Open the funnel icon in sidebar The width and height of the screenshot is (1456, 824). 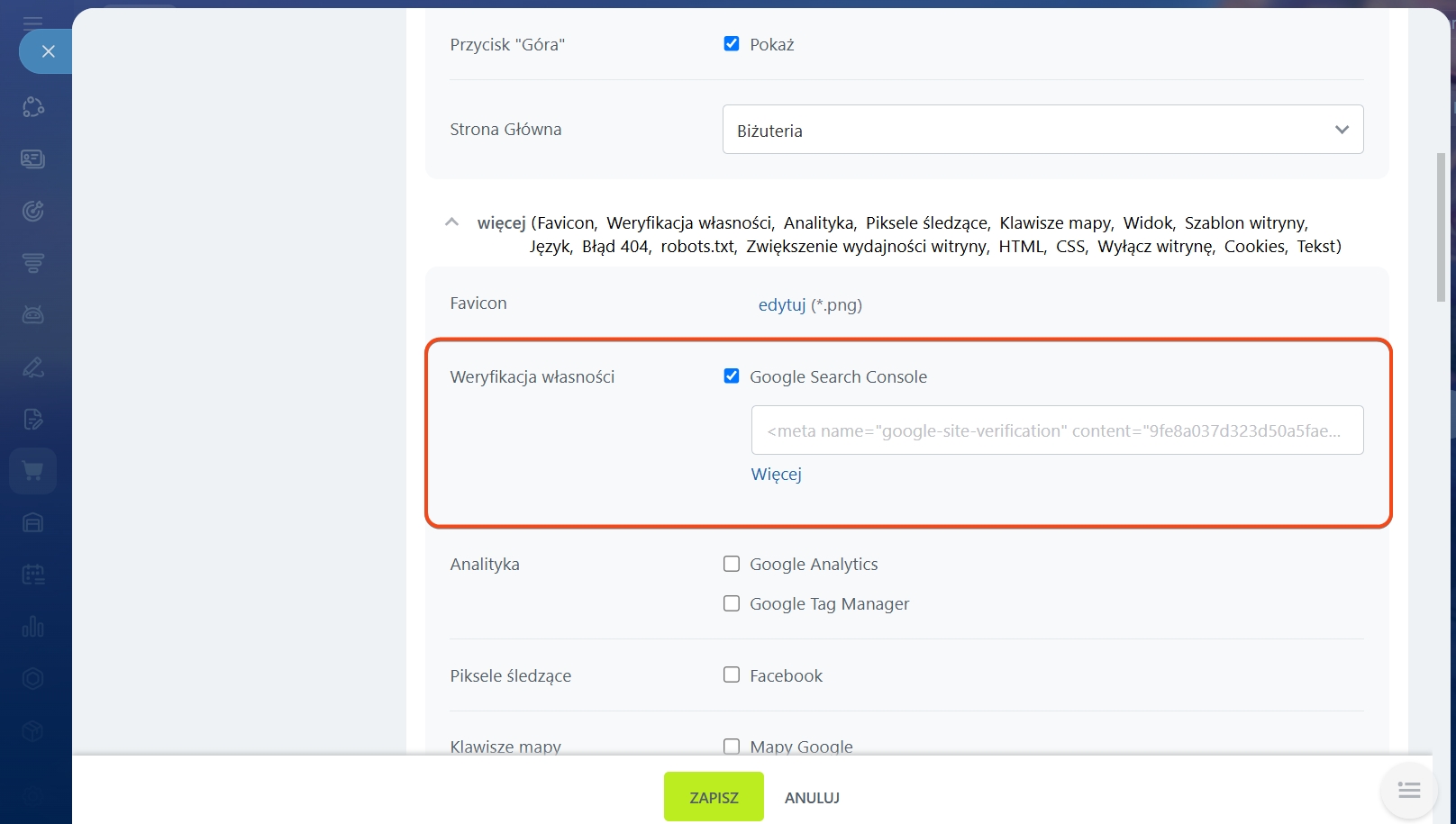(33, 263)
